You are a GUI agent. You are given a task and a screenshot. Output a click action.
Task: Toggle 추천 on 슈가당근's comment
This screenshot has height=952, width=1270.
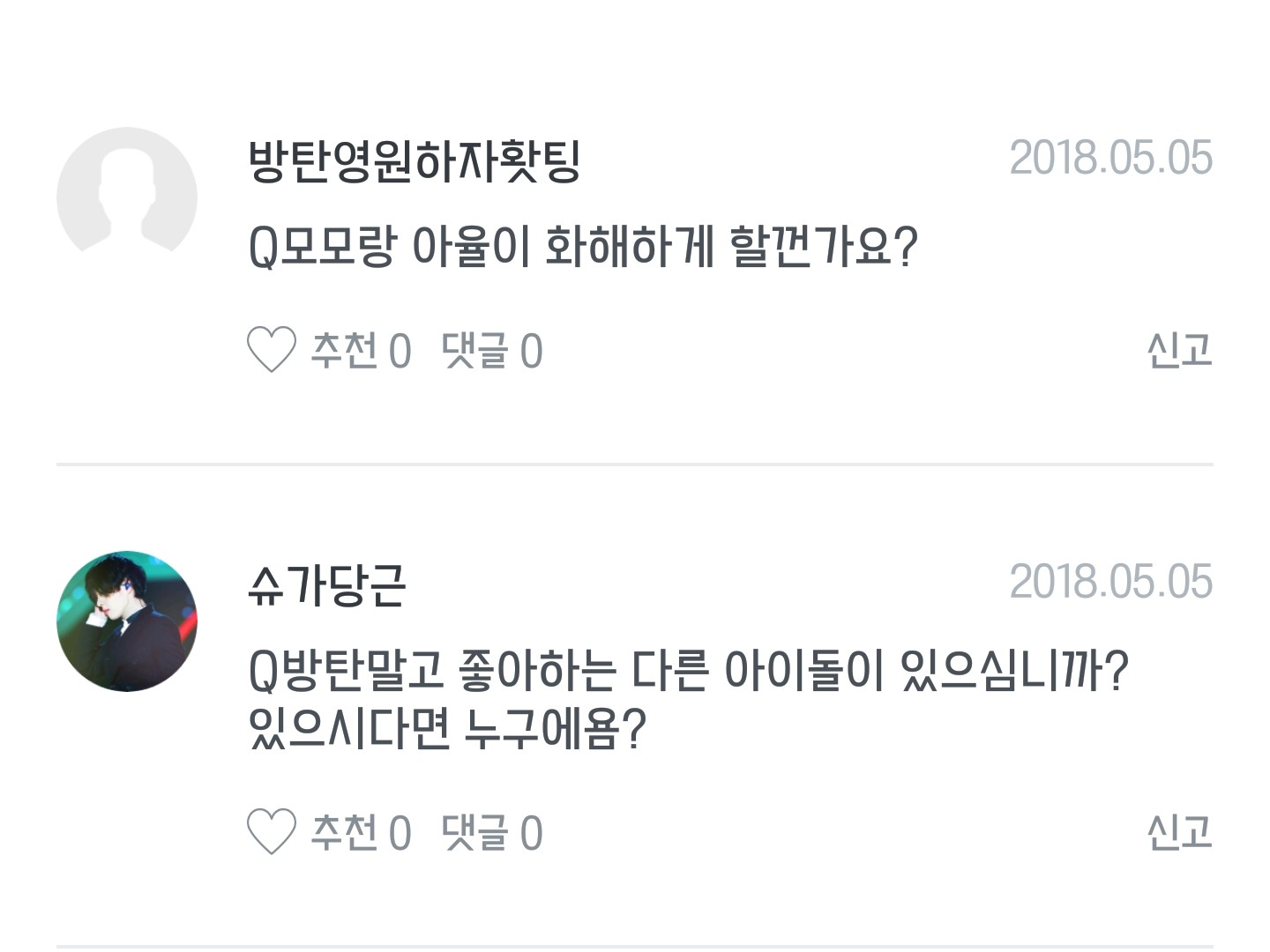tap(345, 832)
